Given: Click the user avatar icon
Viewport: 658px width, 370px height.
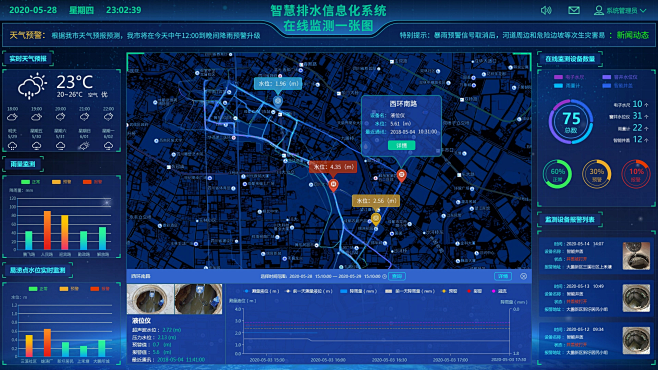Looking at the screenshot, I should click(599, 10).
